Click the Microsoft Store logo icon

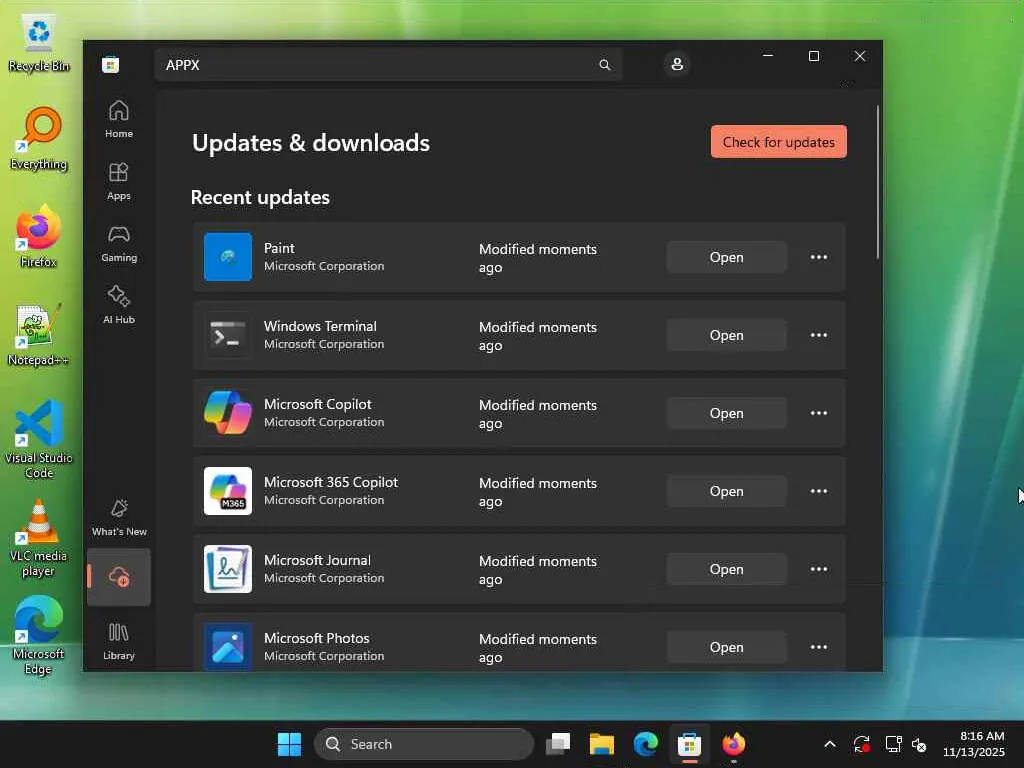[x=110, y=65]
